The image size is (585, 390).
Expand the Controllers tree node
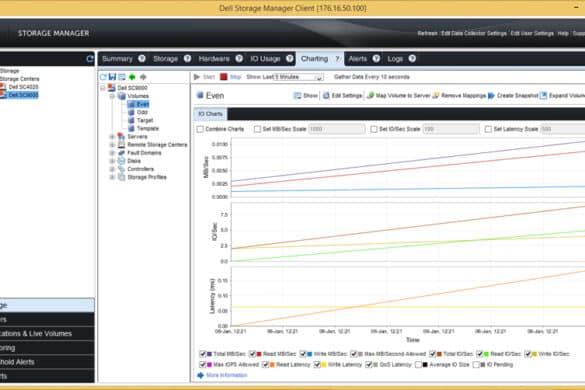[x=112, y=169]
